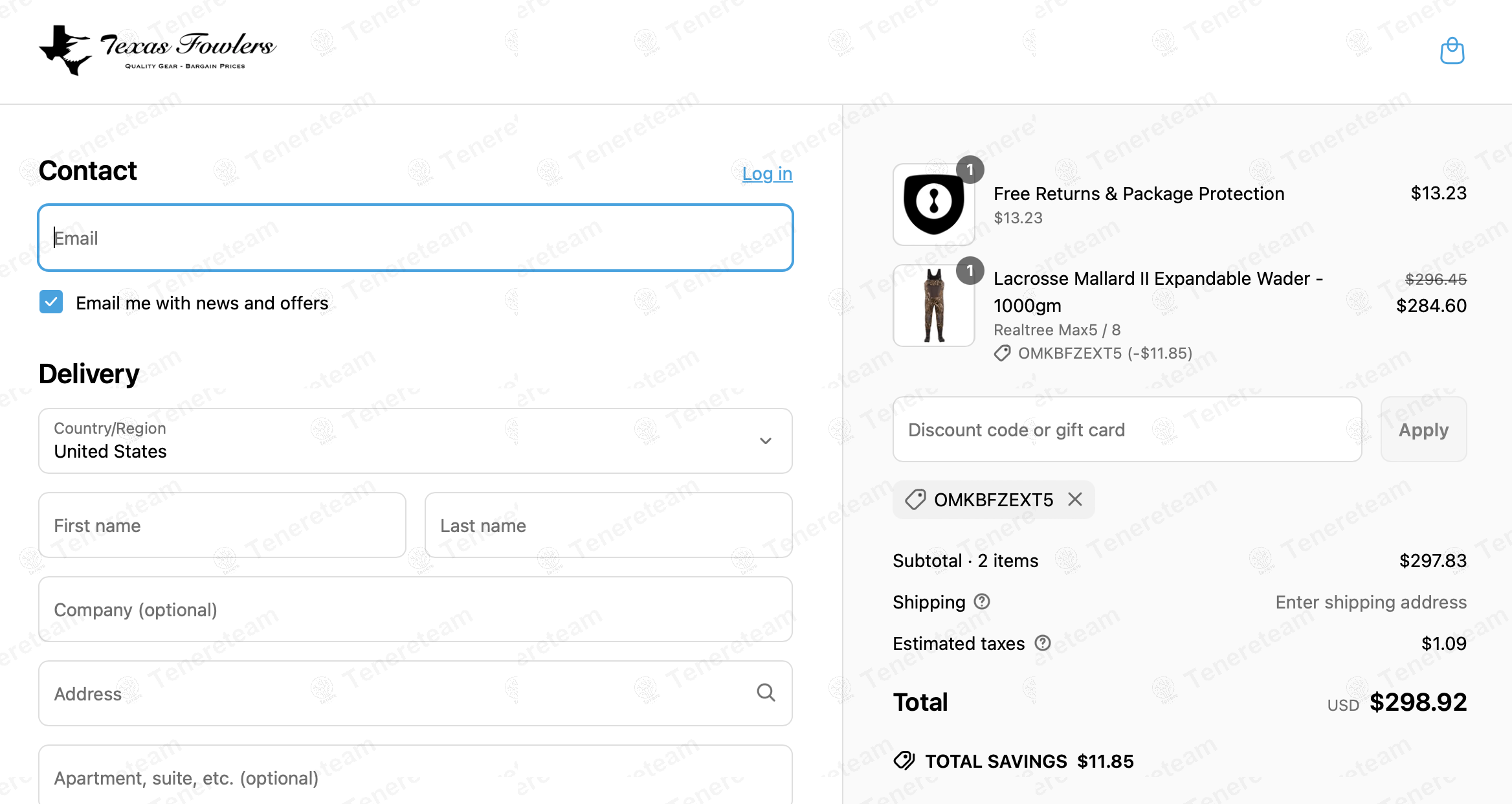The image size is (1512, 804).
Task: Click the Package Protection shield thumbnail
Action: pos(933,204)
